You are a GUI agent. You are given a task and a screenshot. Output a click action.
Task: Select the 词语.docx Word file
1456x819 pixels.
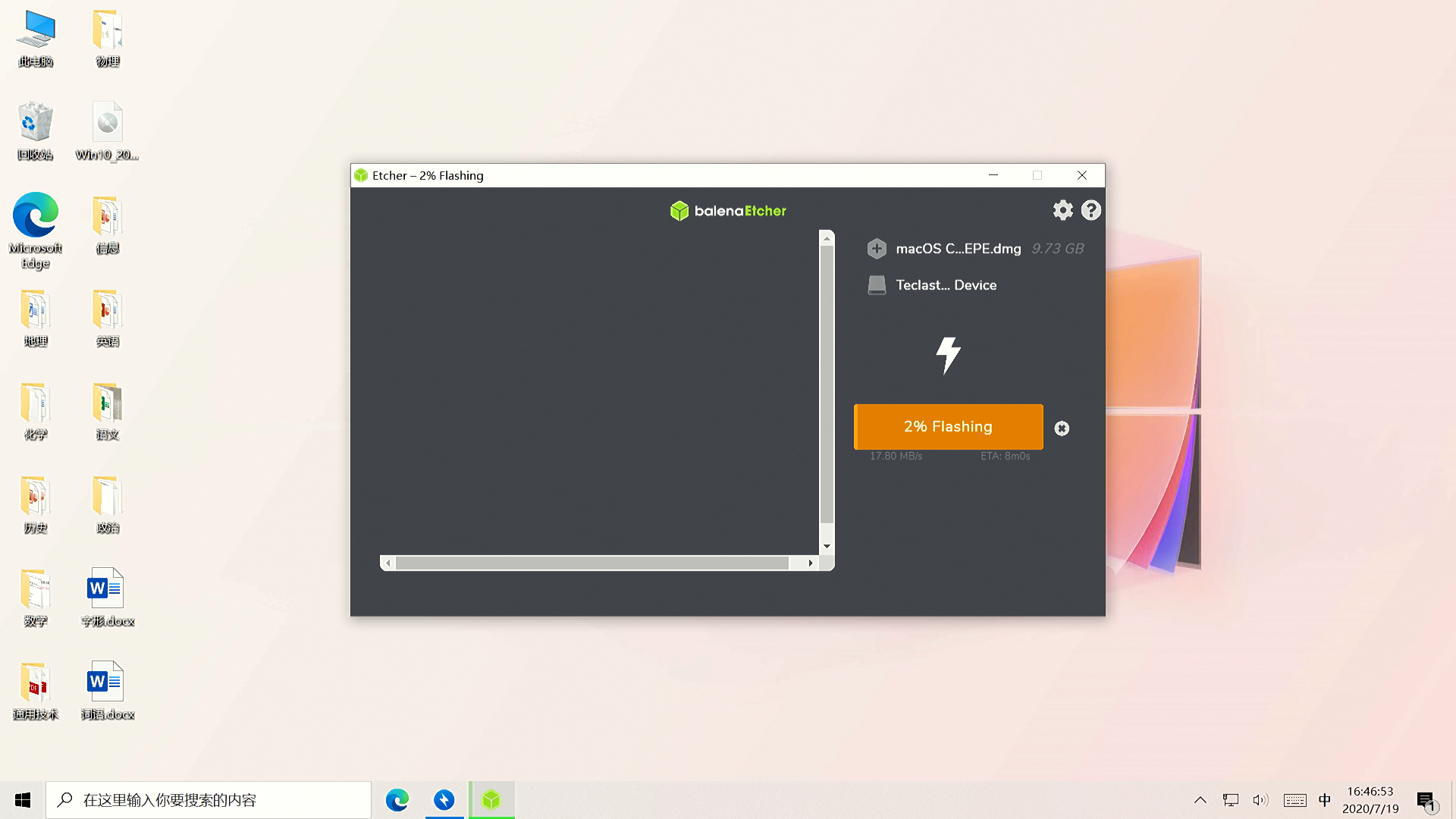point(108,692)
